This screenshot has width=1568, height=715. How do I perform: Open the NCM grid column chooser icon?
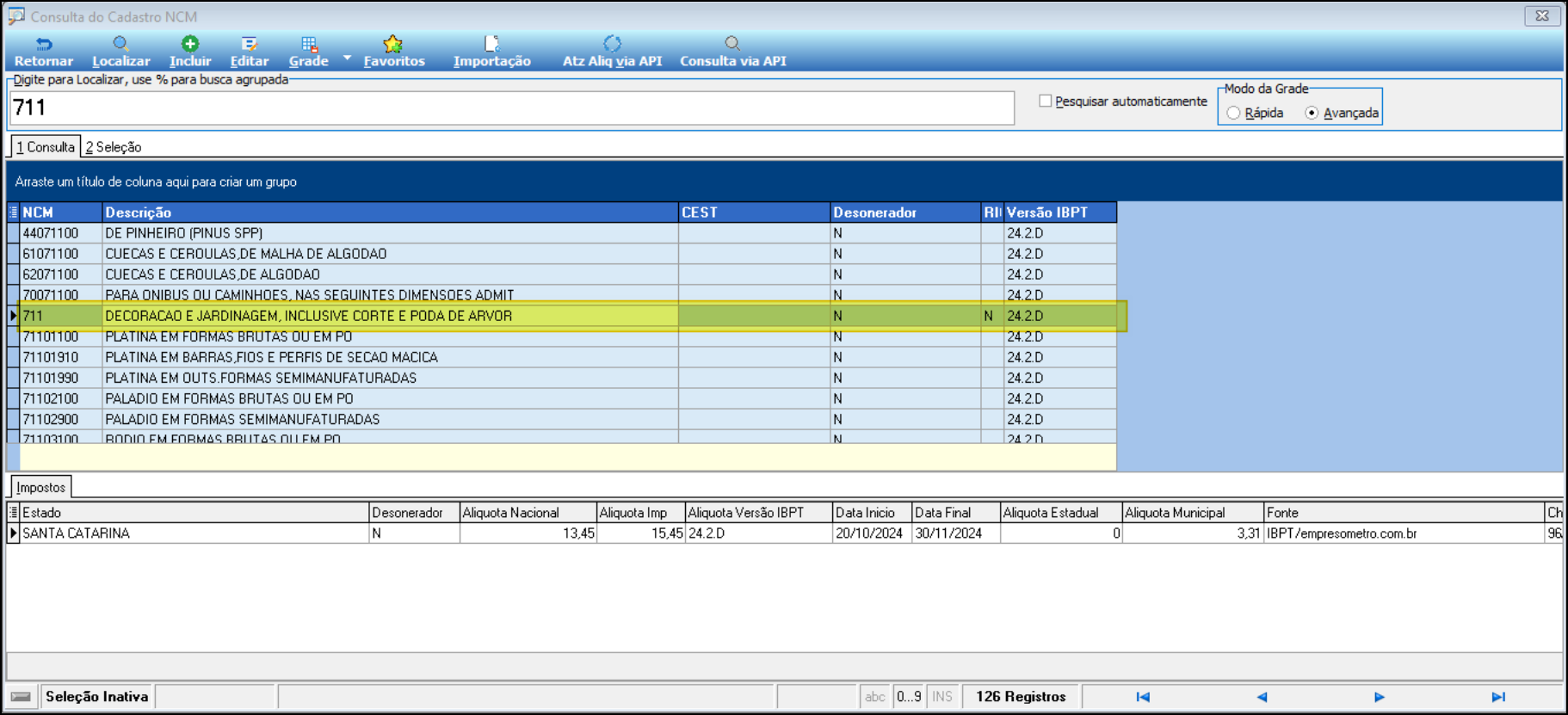(13, 213)
